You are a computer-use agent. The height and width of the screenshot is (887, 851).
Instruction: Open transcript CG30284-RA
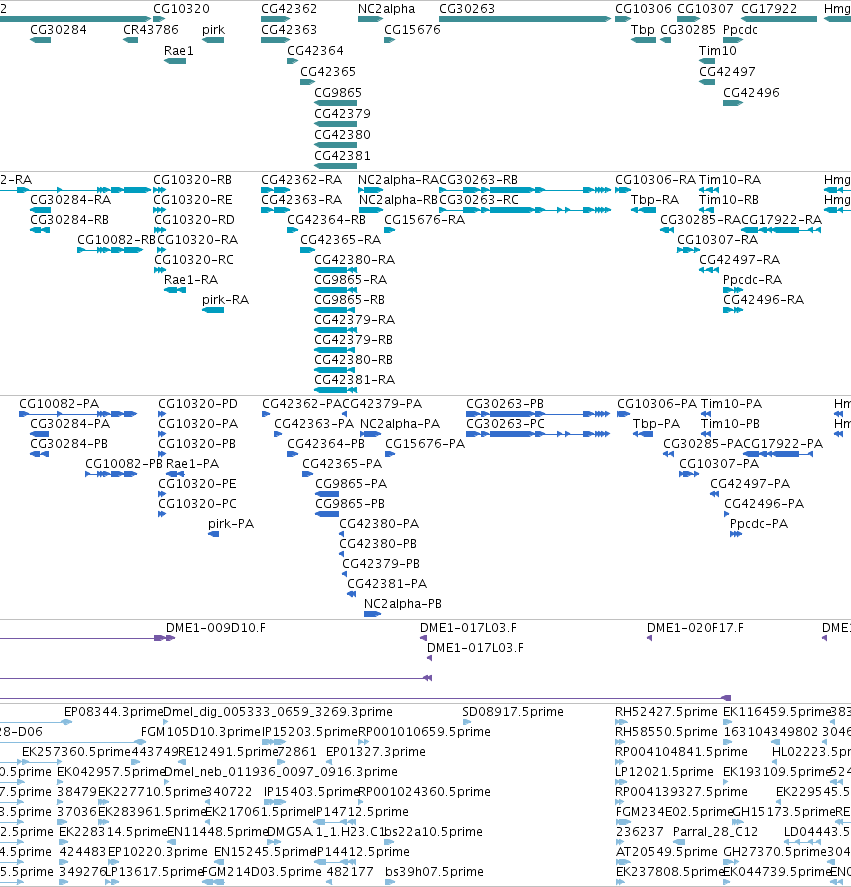pyautogui.click(x=70, y=200)
